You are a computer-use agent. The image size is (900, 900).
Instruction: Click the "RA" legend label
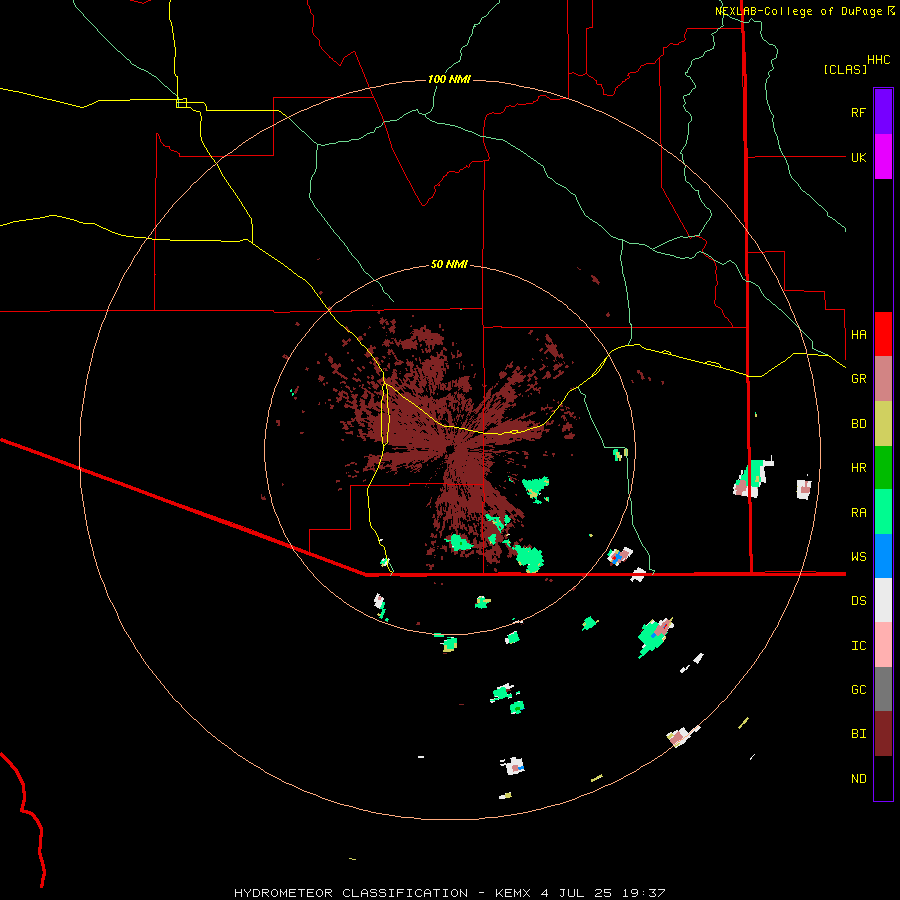[x=858, y=513]
